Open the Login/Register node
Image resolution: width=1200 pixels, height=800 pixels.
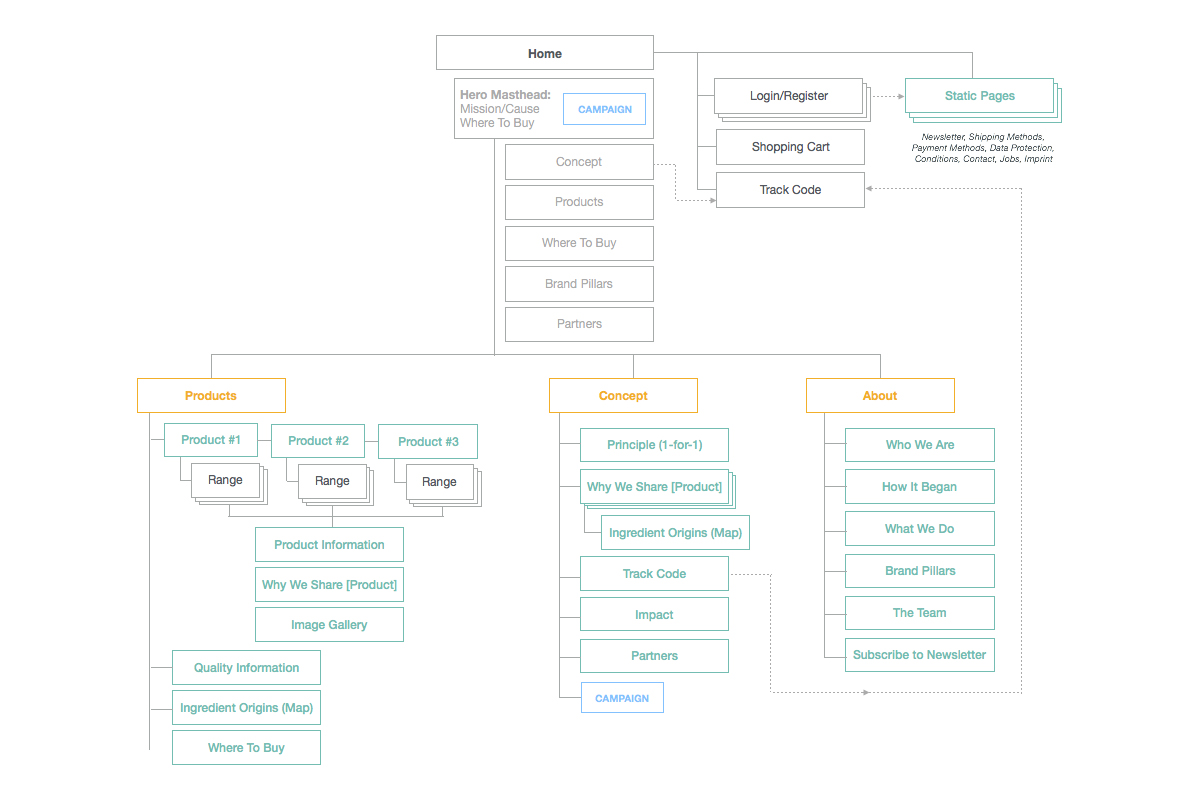[x=788, y=96]
